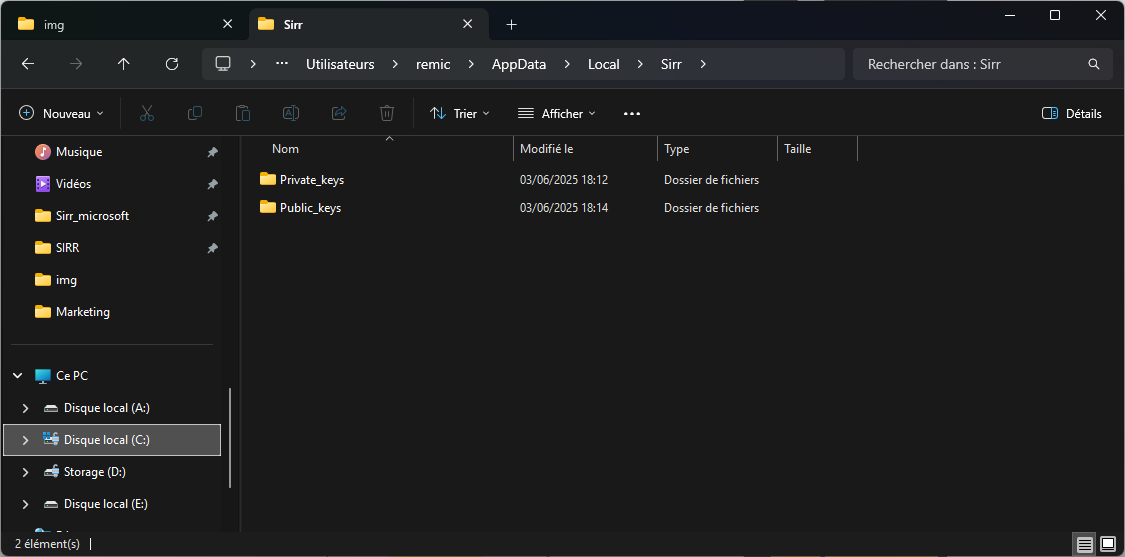Open Sirr_microsoft in the sidebar
Viewport: 1125px width, 557px height.
tap(93, 215)
